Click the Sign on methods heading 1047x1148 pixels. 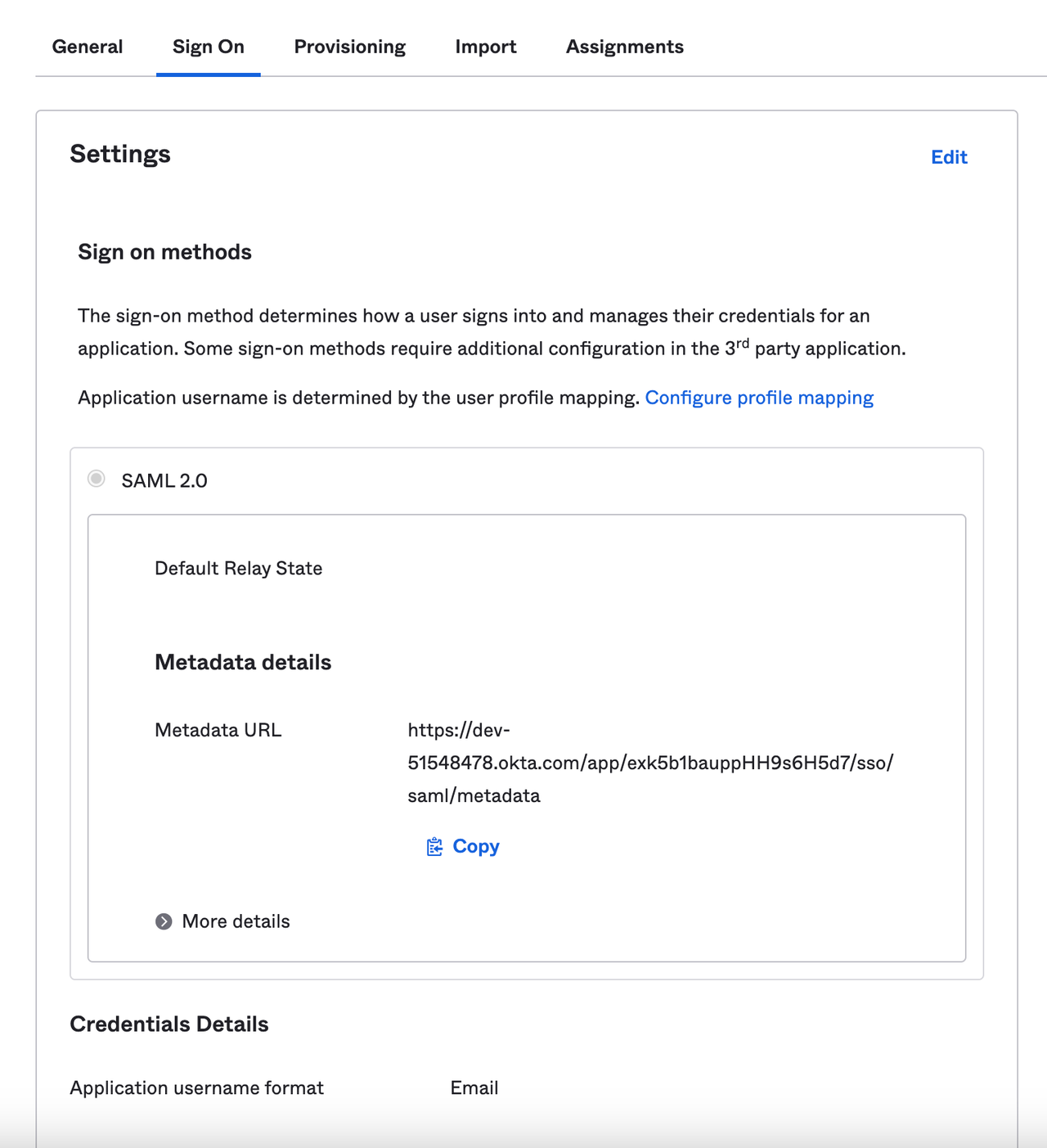[164, 252]
